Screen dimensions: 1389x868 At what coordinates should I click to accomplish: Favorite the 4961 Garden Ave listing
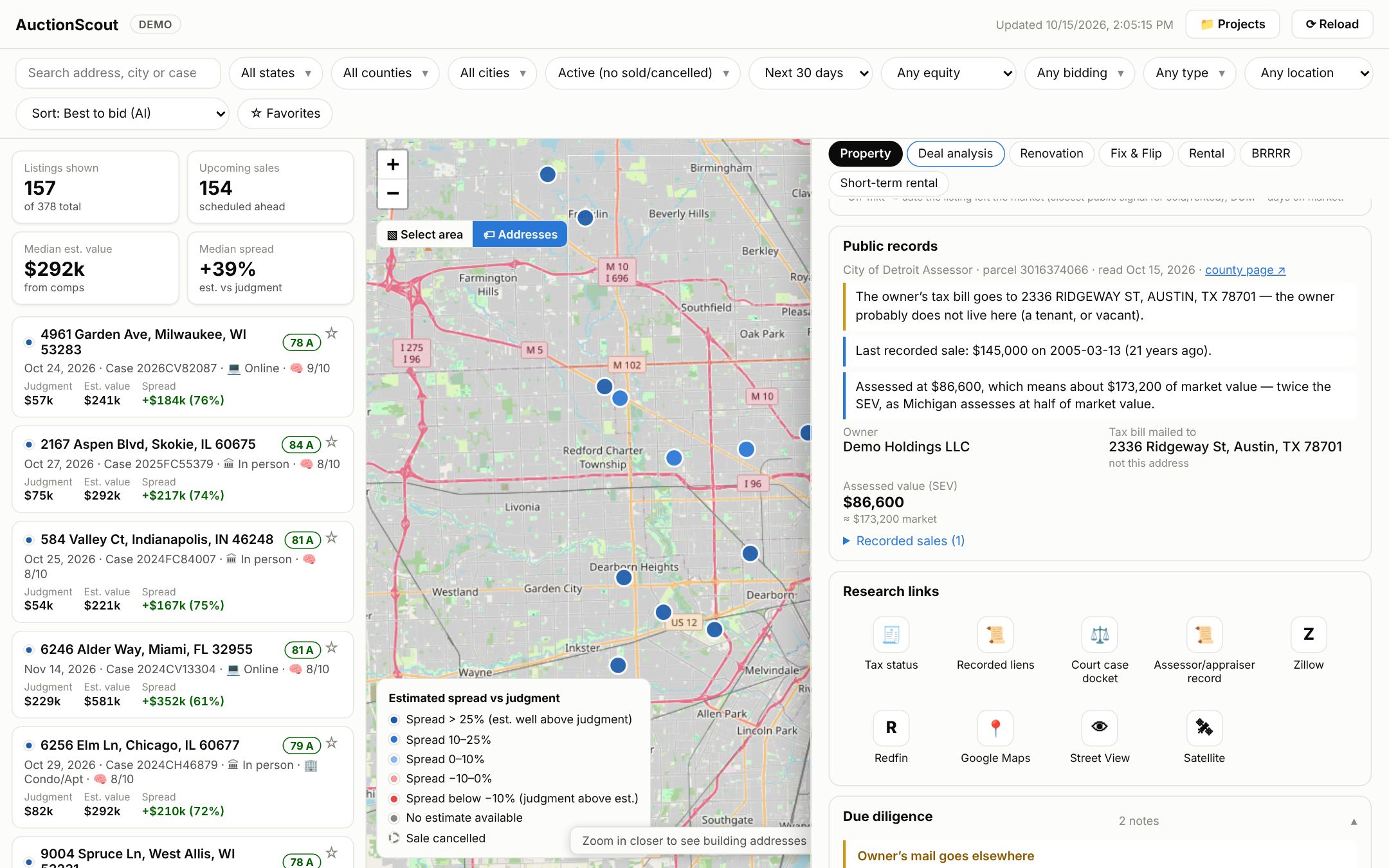coord(331,333)
